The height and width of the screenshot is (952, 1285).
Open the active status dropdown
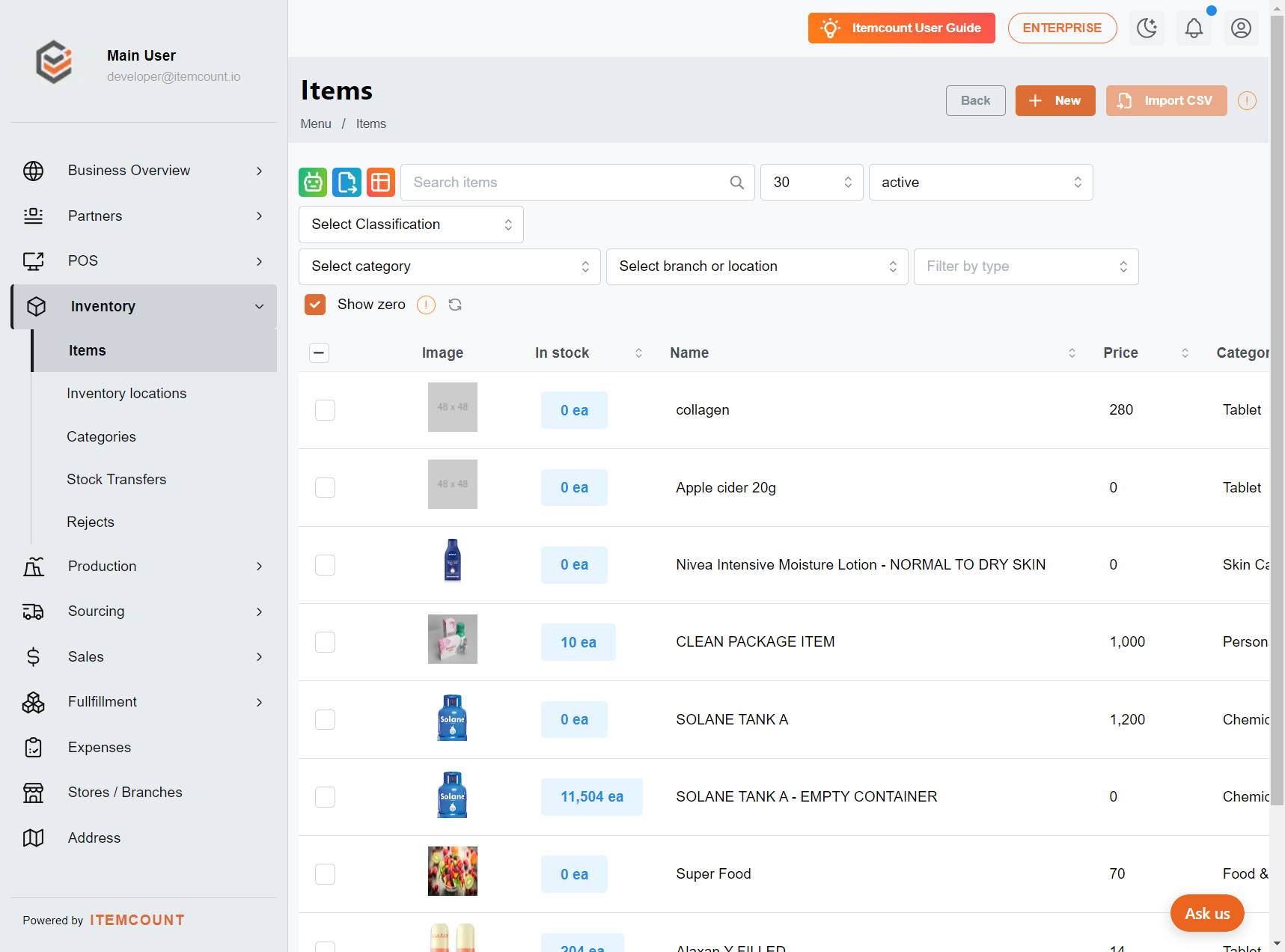click(x=980, y=183)
